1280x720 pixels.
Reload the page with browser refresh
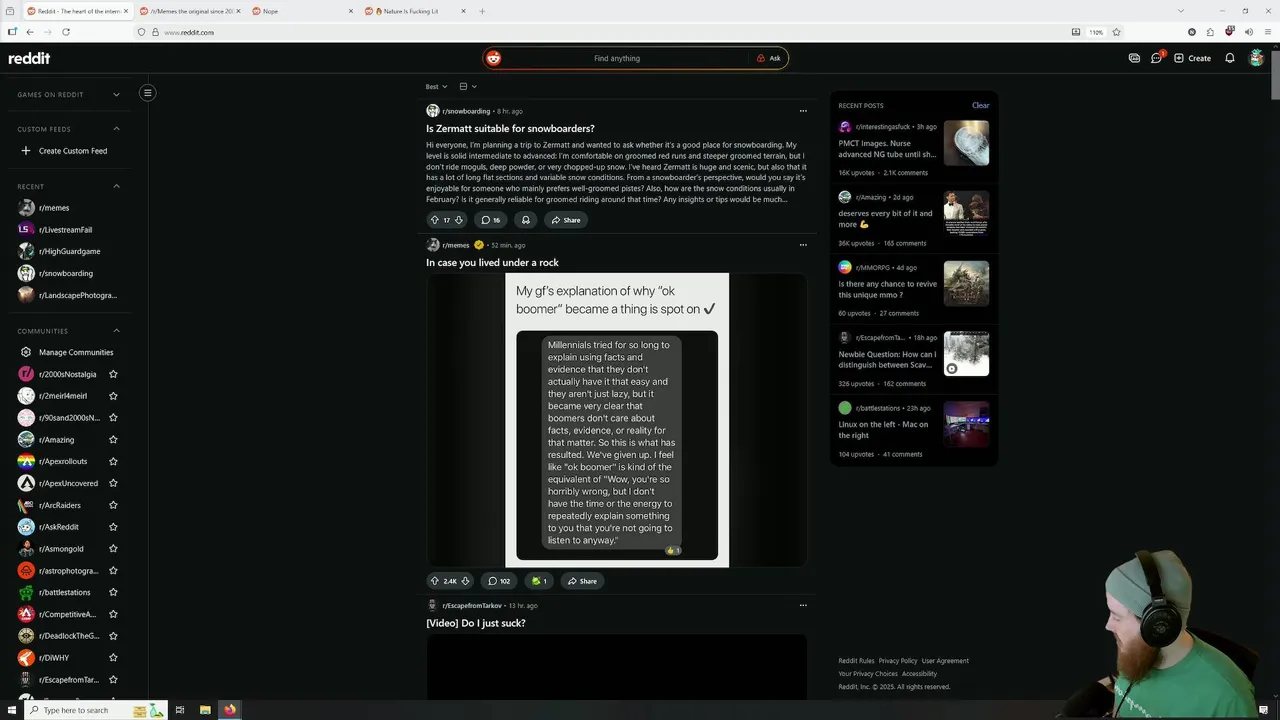66,32
